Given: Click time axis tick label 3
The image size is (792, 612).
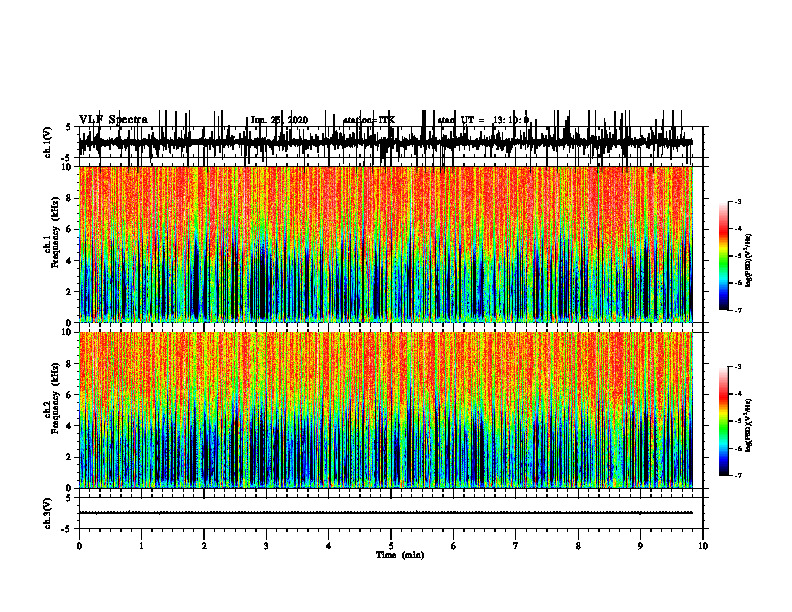Looking at the screenshot, I should coord(266,545).
